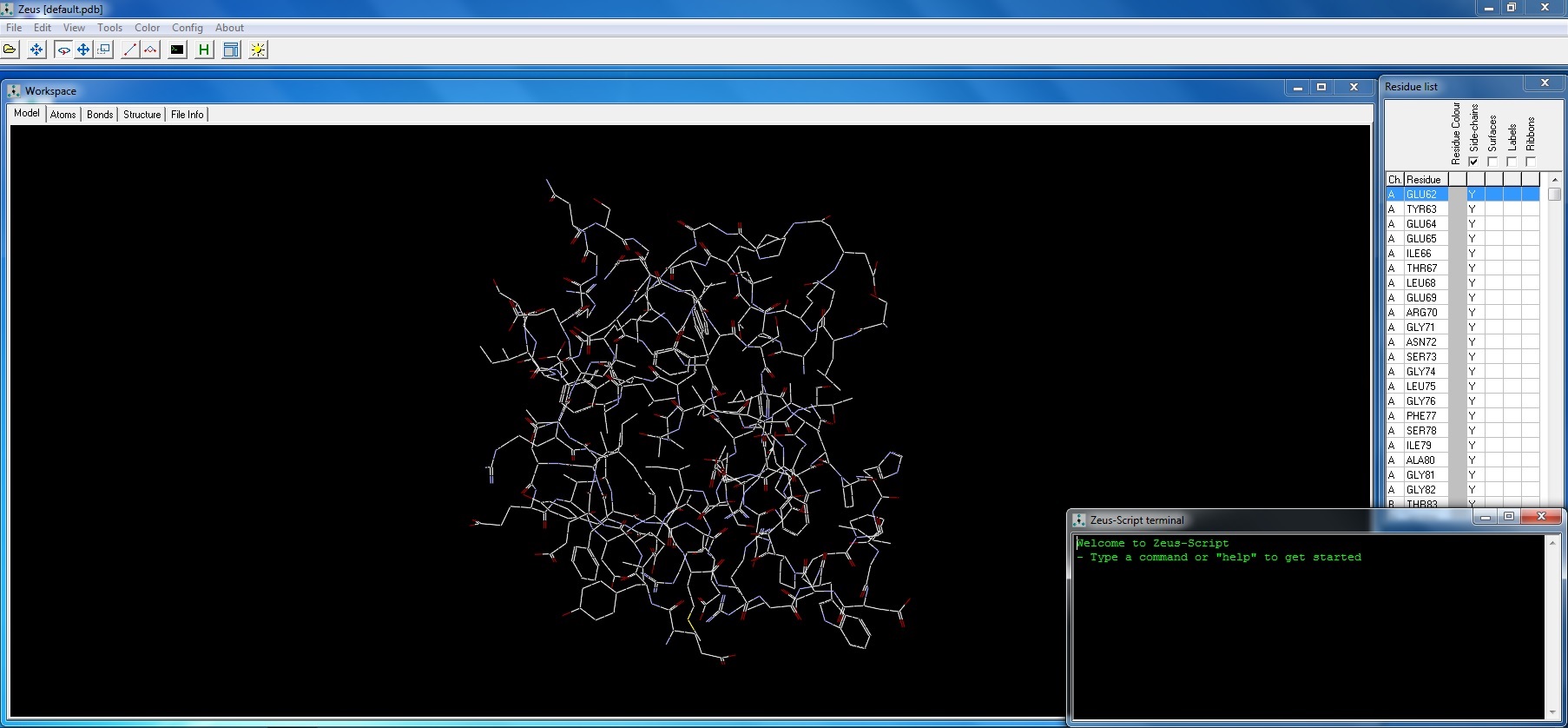The image size is (1568, 728).
Task: Open the About menu
Action: pos(229,27)
